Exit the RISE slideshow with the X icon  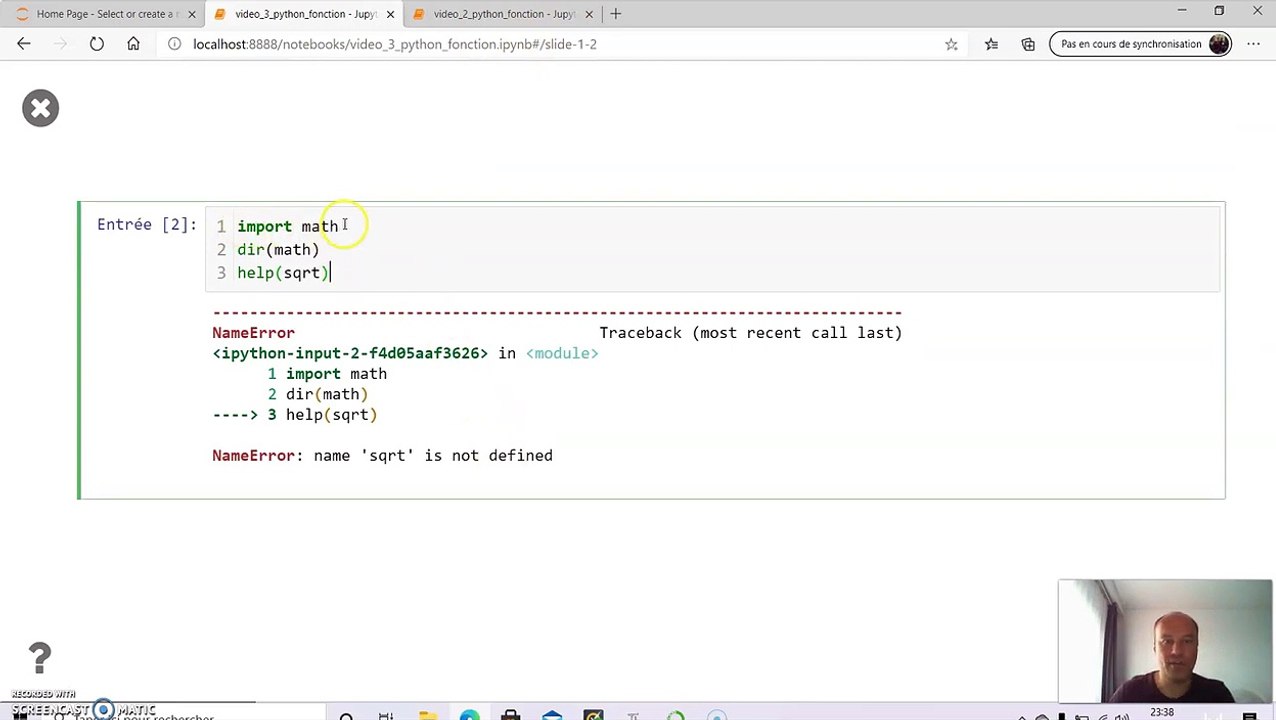click(40, 108)
